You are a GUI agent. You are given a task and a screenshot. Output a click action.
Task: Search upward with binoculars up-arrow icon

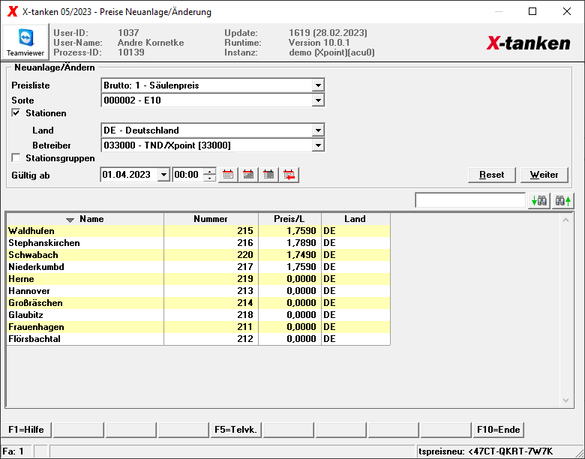point(563,201)
